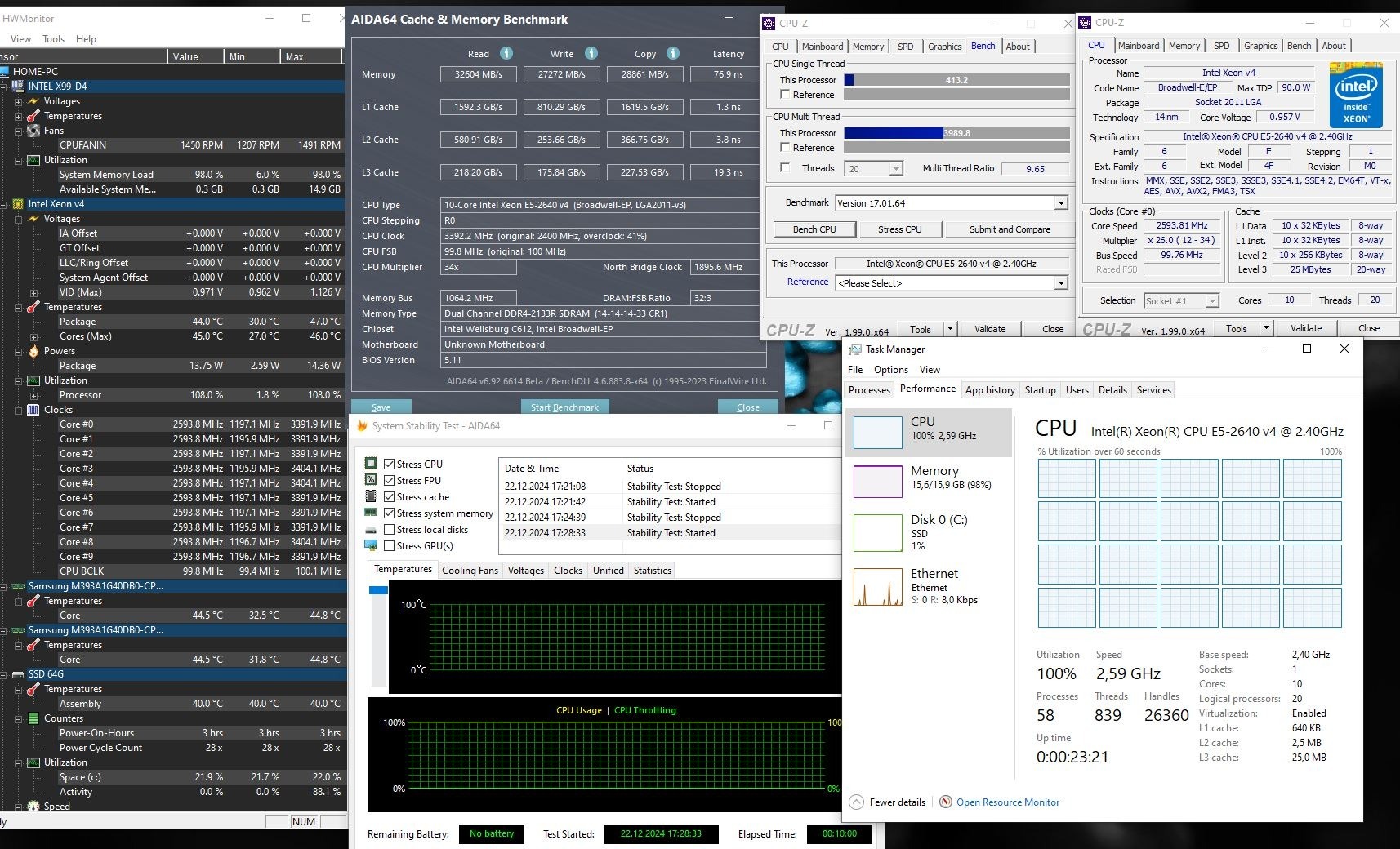Click the gauge icon beside Speed in HWMonitor
Image resolution: width=1400 pixels, height=849 pixels.
coord(33,807)
